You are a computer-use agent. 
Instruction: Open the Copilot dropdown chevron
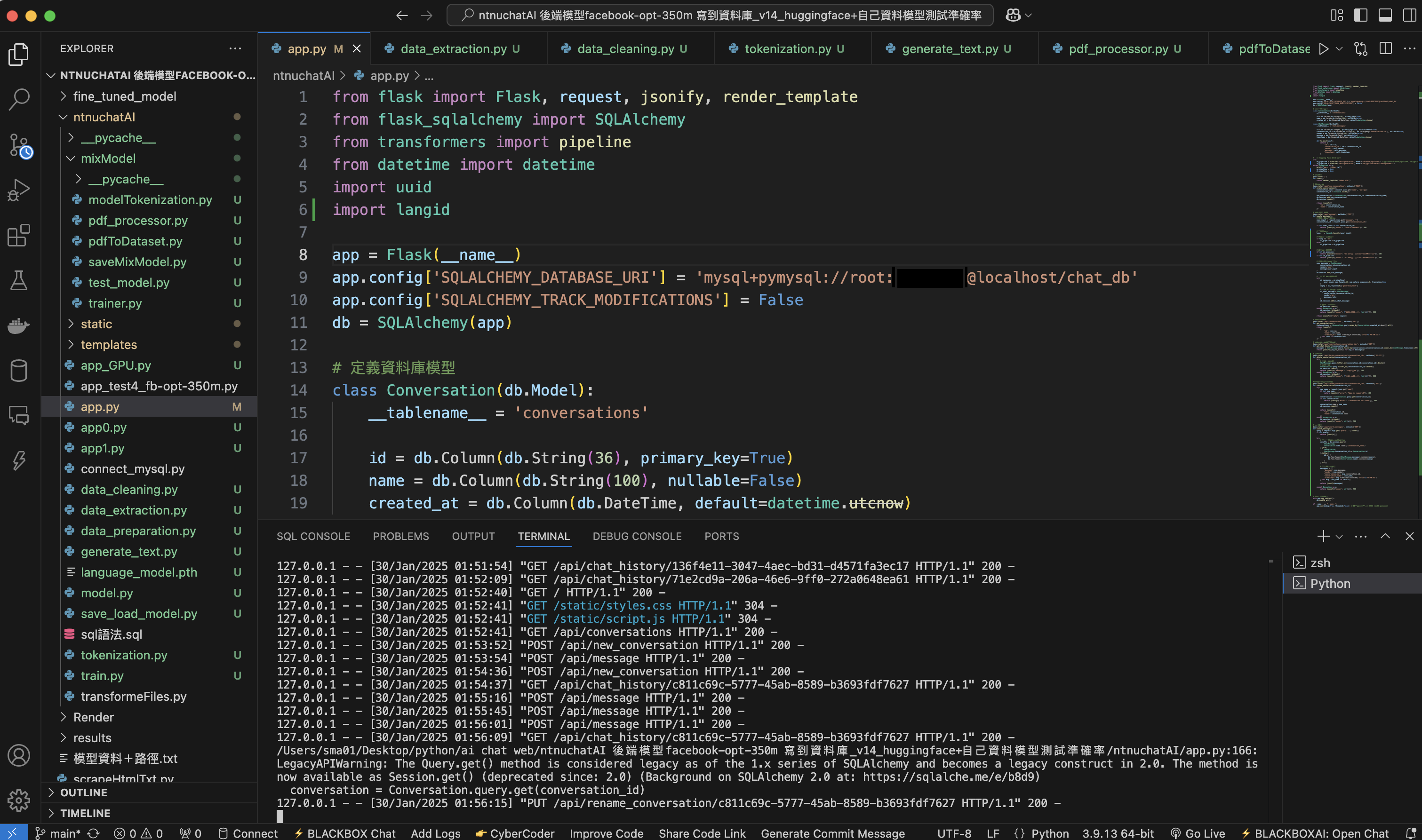pos(1029,15)
